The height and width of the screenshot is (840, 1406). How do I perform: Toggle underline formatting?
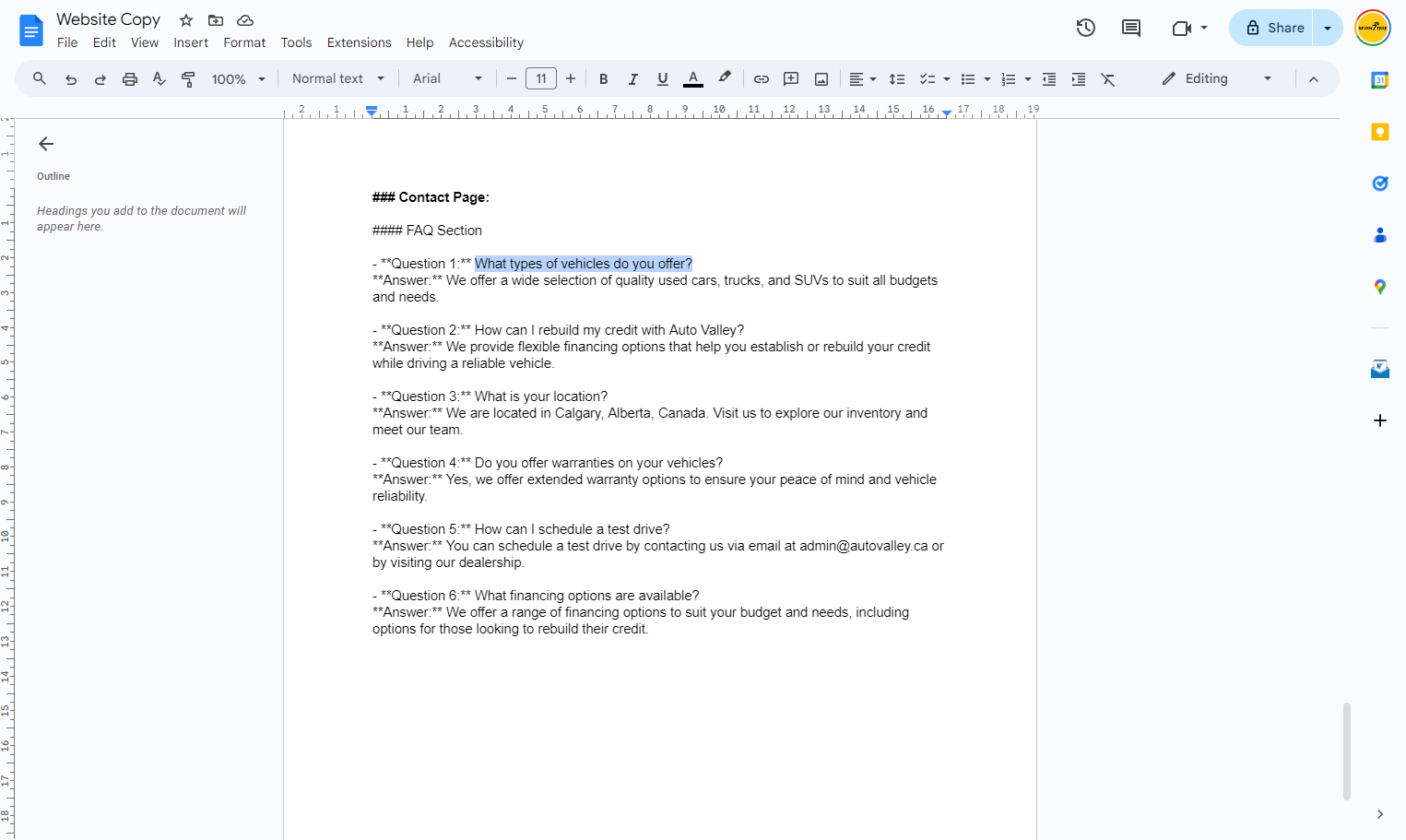pos(663,79)
